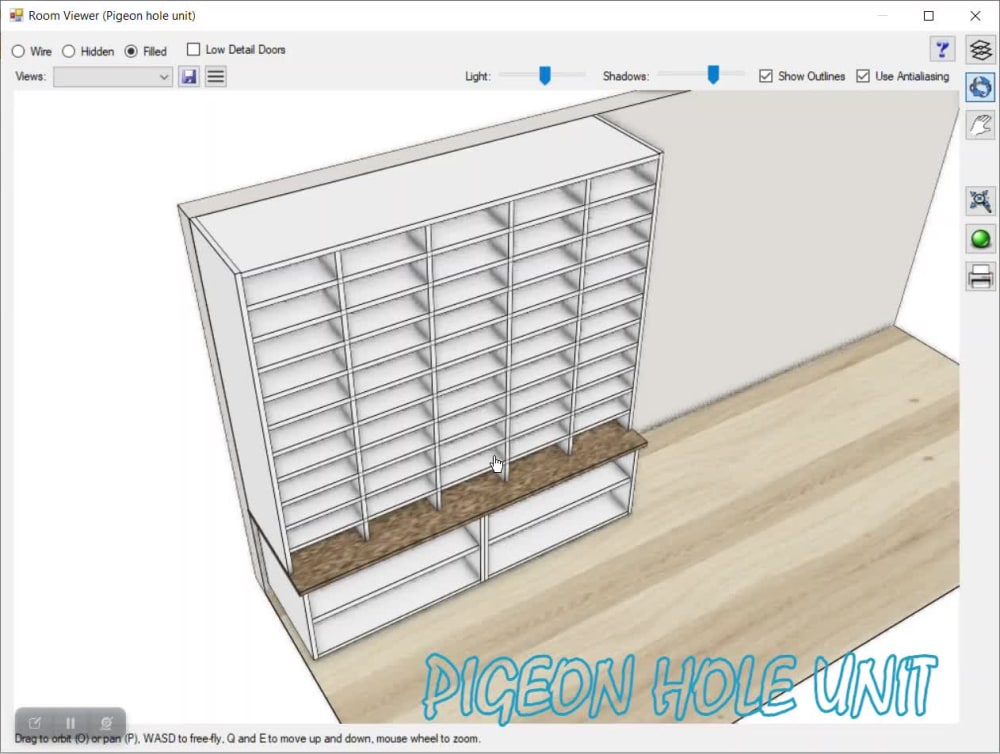
Task: Toggle the Show Outlines checkbox
Action: pyautogui.click(x=766, y=76)
